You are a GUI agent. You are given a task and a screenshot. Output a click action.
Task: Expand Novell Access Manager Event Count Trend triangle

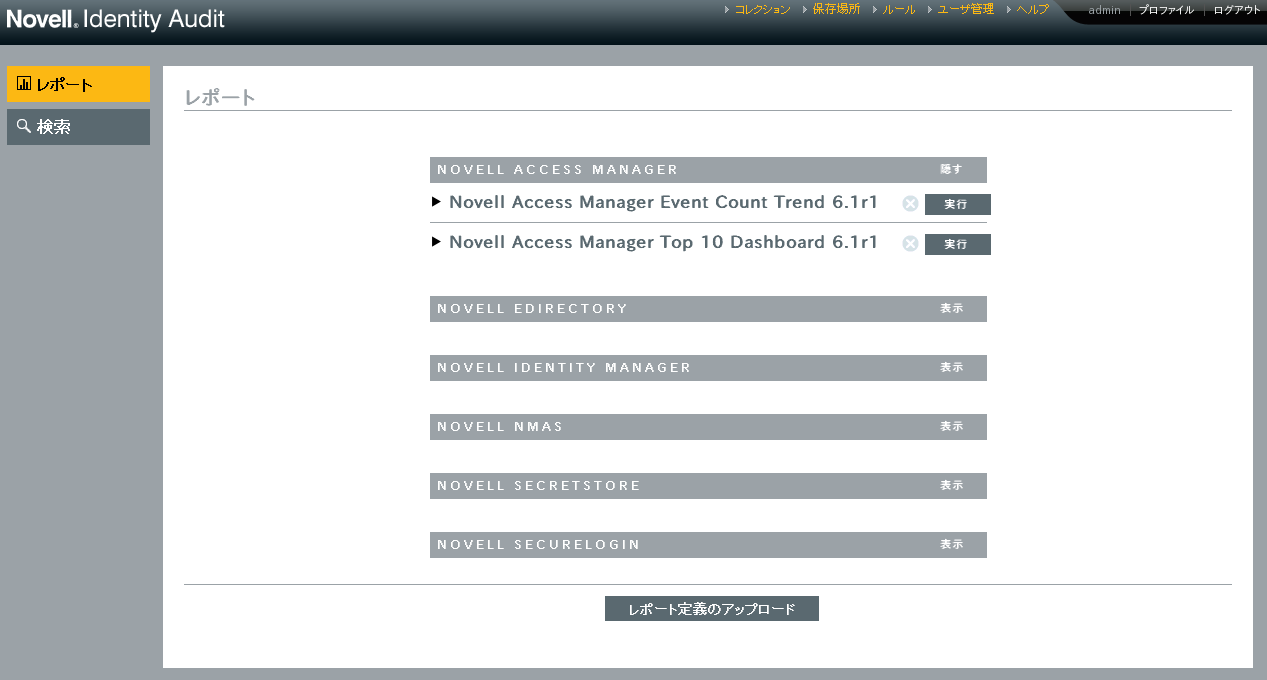click(x=436, y=202)
